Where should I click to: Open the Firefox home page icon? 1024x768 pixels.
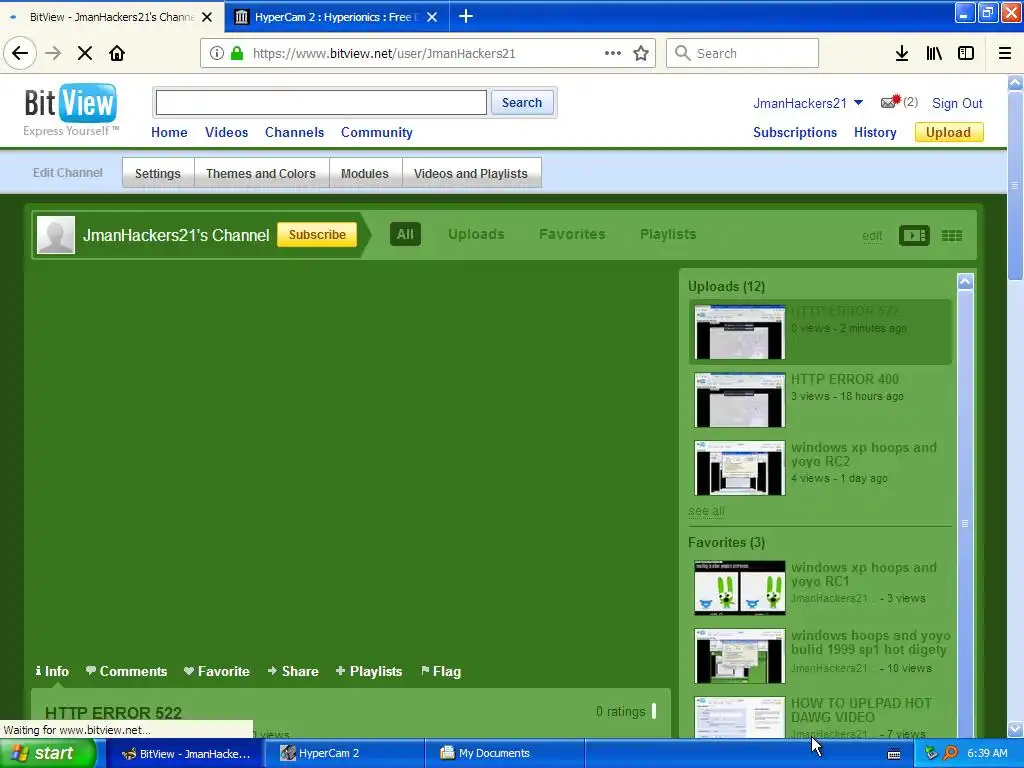[117, 53]
